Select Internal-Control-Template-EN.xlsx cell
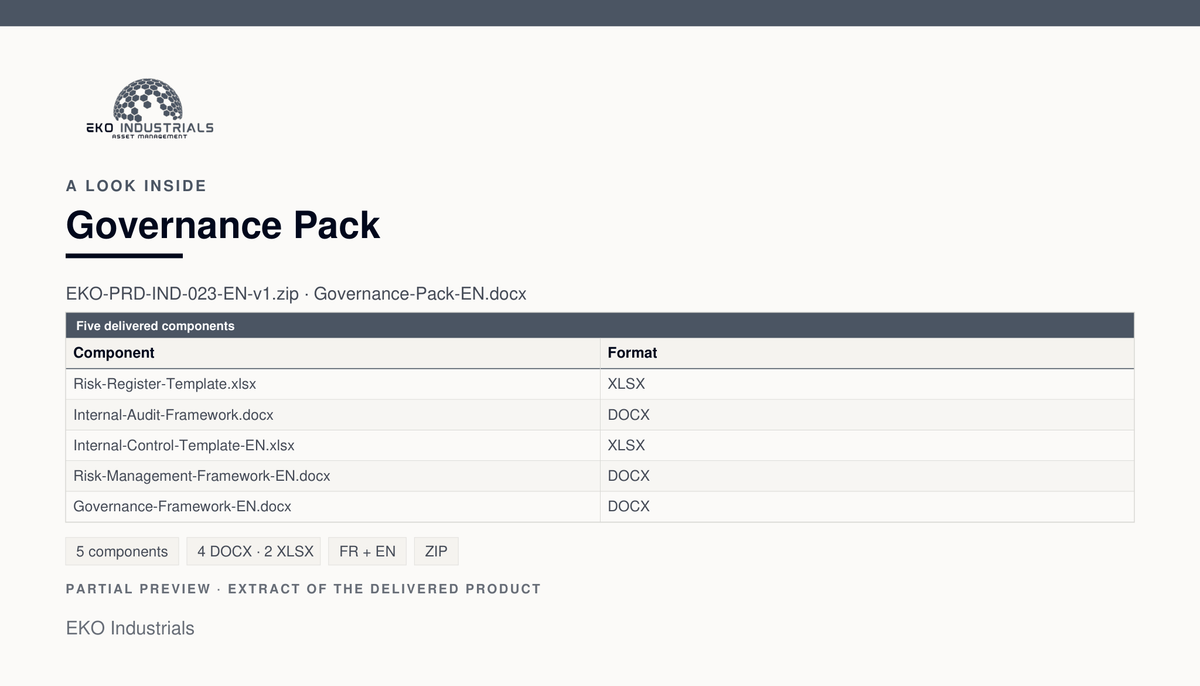Image resolution: width=1200 pixels, height=686 pixels. pos(333,445)
